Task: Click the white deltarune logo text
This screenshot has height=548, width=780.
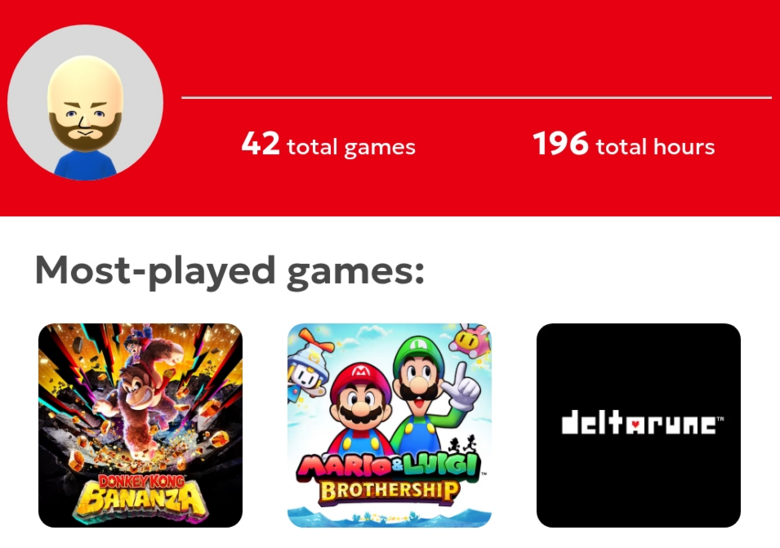Action: pyautogui.click(x=638, y=424)
